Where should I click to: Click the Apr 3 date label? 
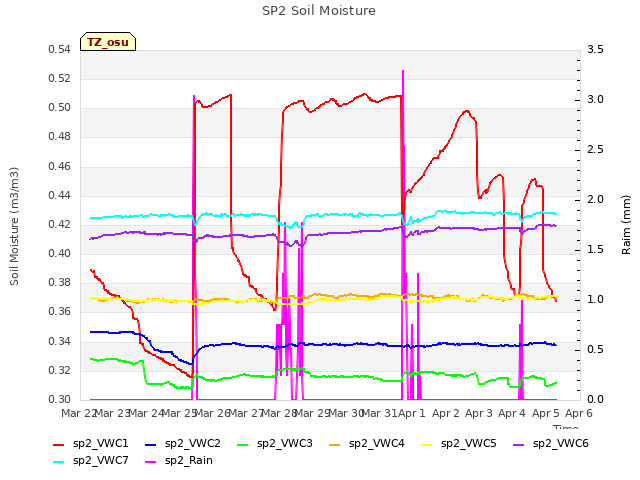(x=479, y=413)
